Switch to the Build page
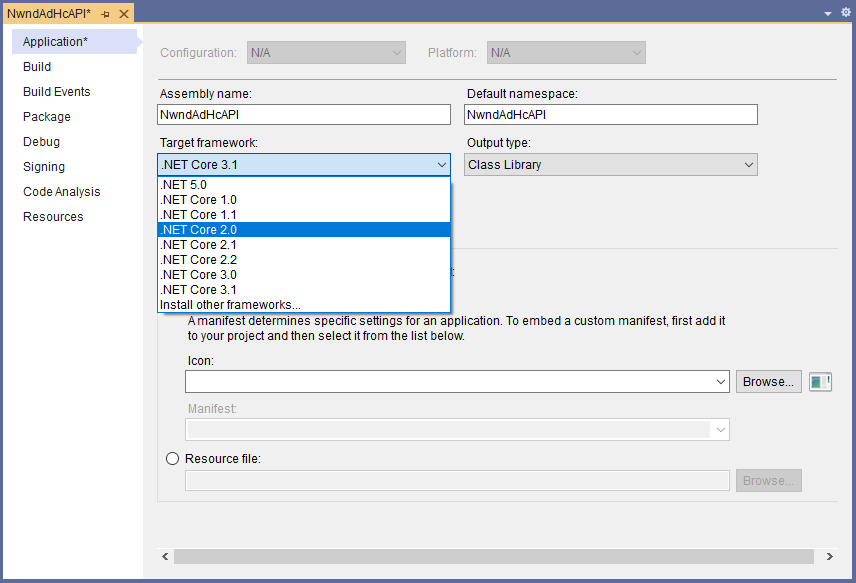Image resolution: width=856 pixels, height=583 pixels. [37, 67]
